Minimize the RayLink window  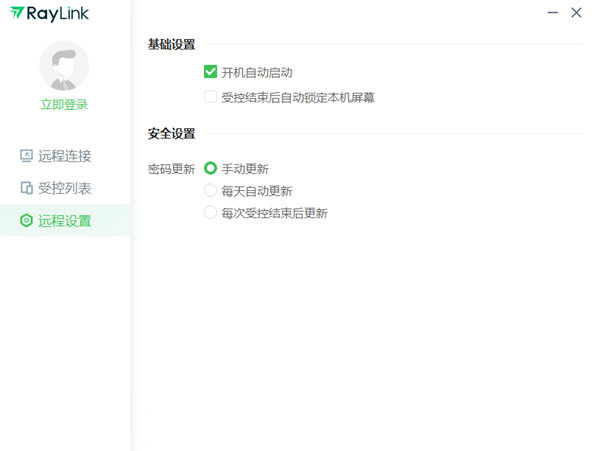pos(553,13)
